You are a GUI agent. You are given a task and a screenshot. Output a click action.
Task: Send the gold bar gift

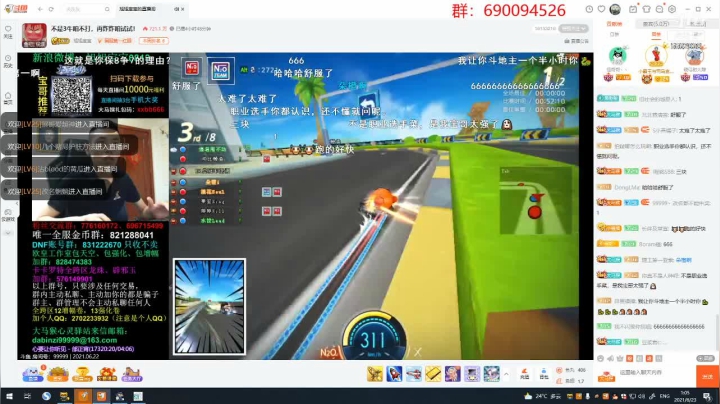click(x=433, y=374)
